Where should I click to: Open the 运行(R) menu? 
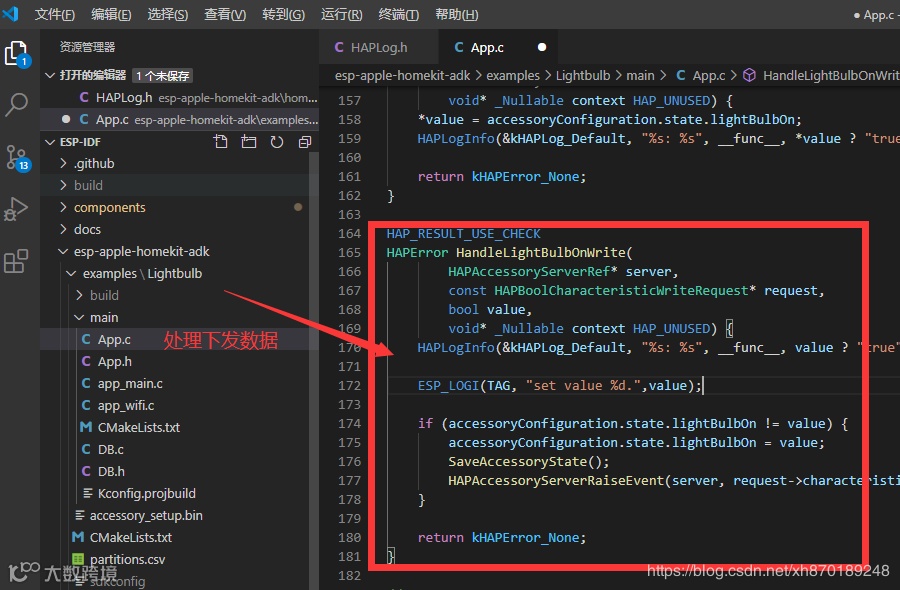tap(342, 14)
